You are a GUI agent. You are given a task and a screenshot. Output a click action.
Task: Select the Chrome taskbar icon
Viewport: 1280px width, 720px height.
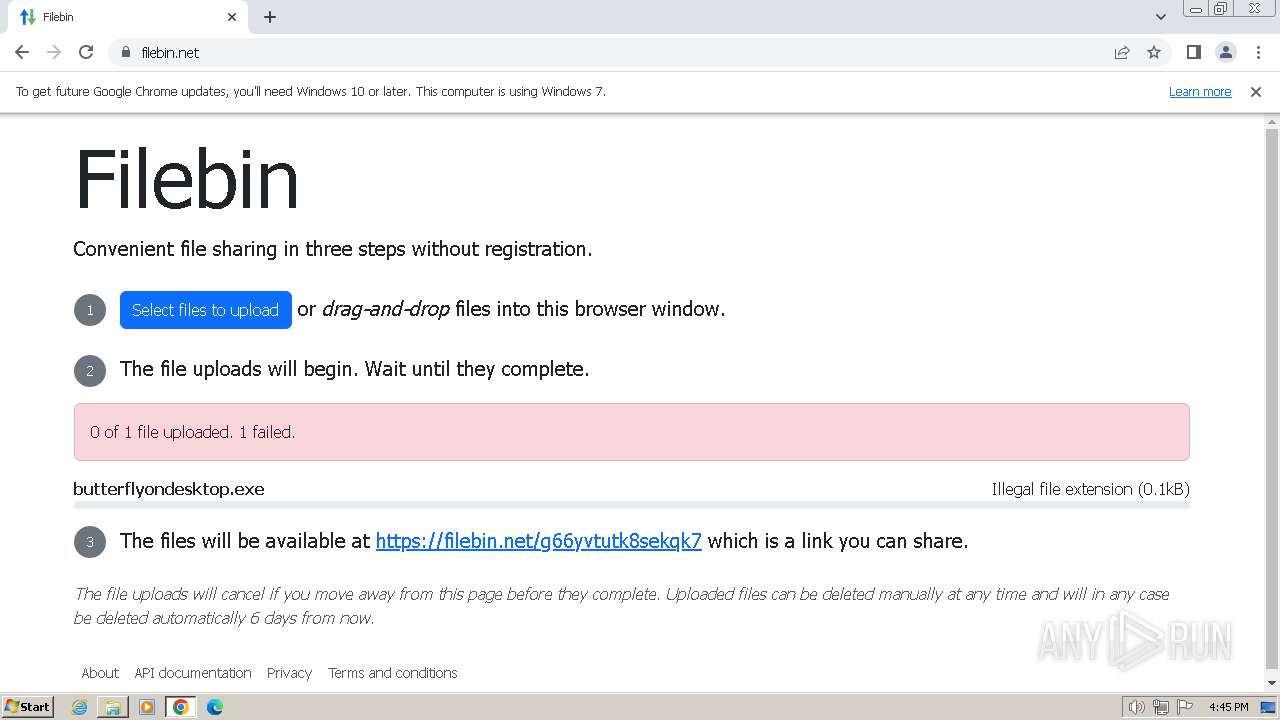[x=181, y=707]
